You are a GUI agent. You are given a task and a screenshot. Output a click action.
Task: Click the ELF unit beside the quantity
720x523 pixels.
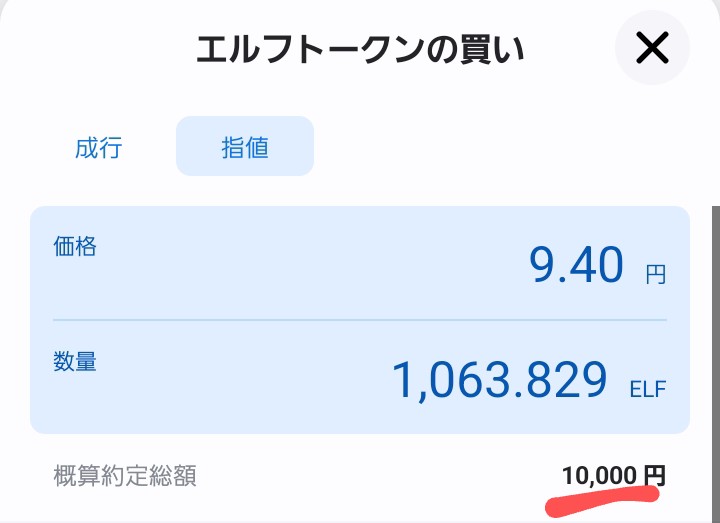(x=647, y=389)
